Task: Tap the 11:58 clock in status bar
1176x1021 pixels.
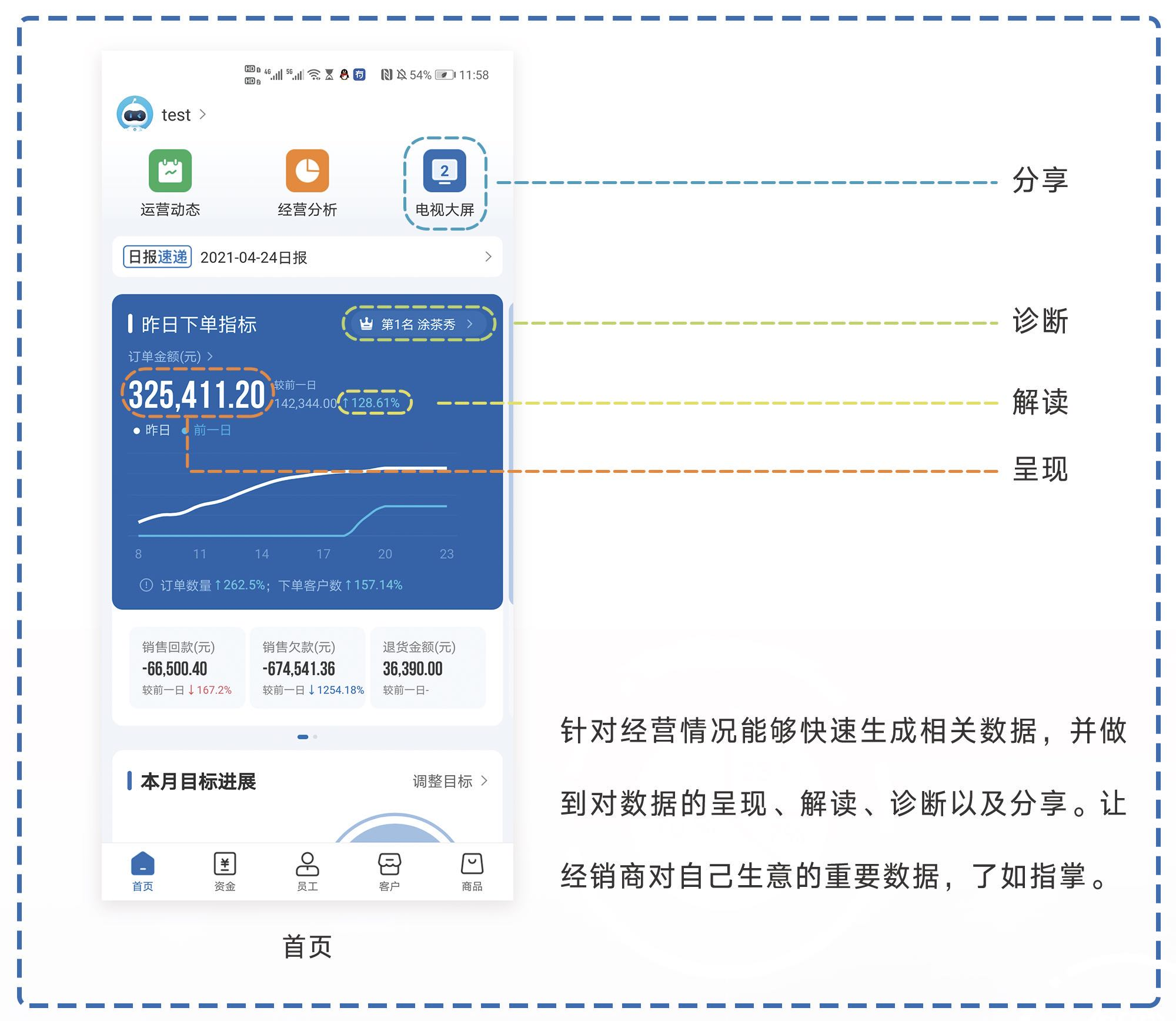Action: tap(474, 75)
